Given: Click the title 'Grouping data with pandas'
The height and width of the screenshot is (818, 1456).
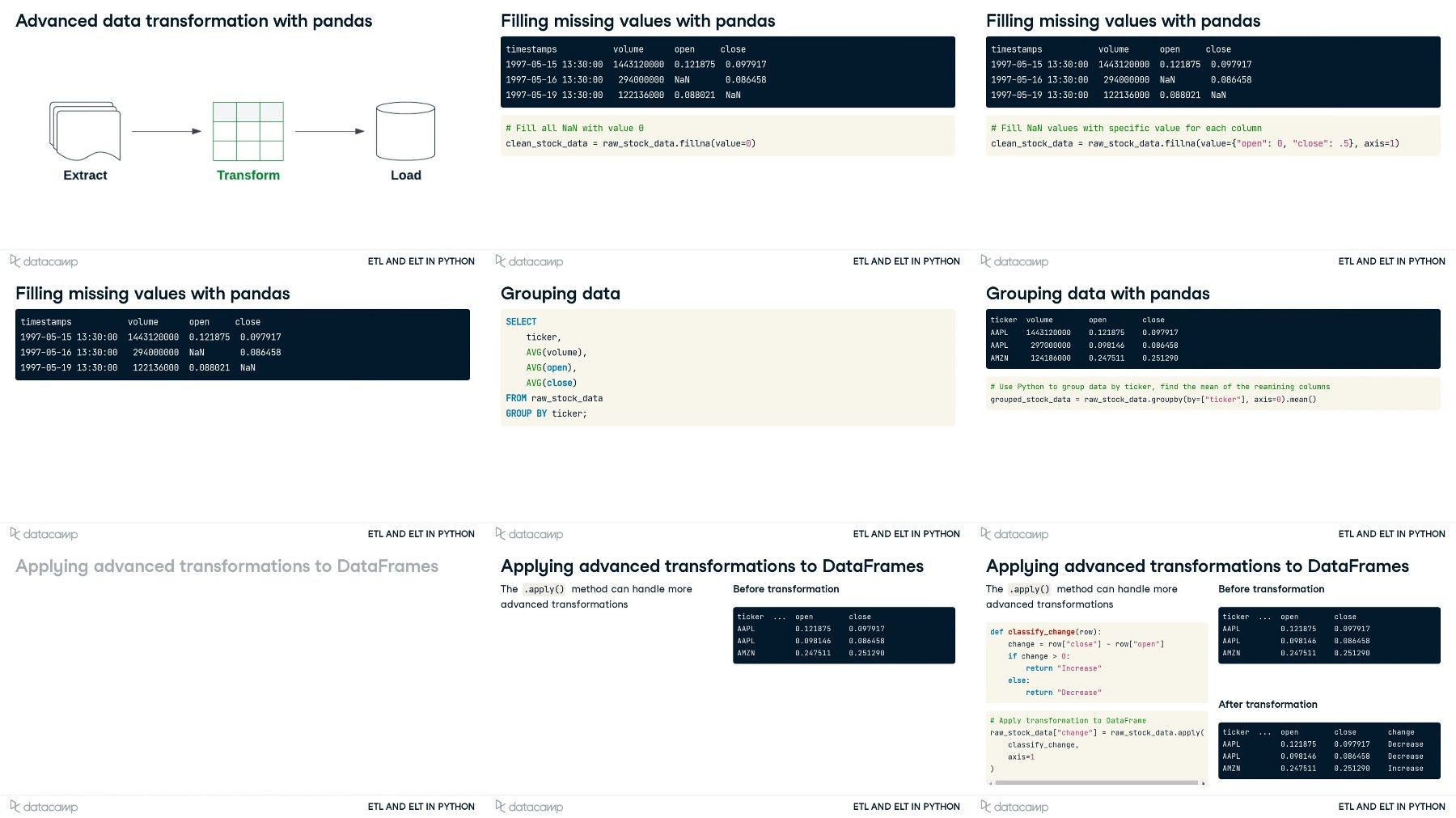Looking at the screenshot, I should tap(1098, 294).
